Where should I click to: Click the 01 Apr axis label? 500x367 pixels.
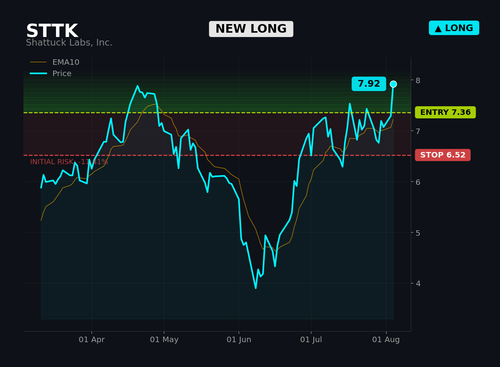[92, 340]
